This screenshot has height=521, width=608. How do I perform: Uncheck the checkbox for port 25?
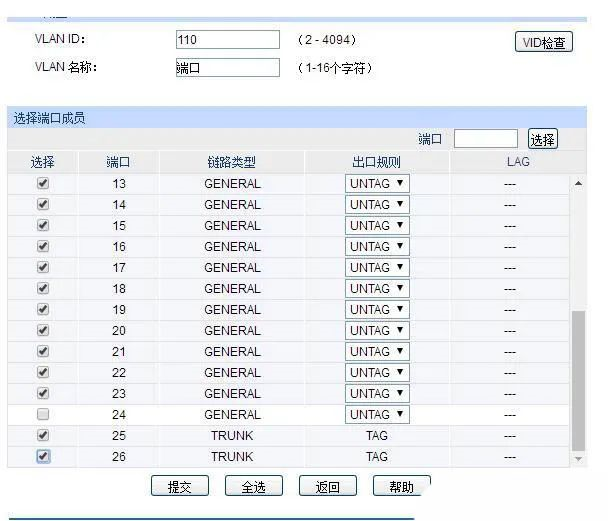coord(43,435)
